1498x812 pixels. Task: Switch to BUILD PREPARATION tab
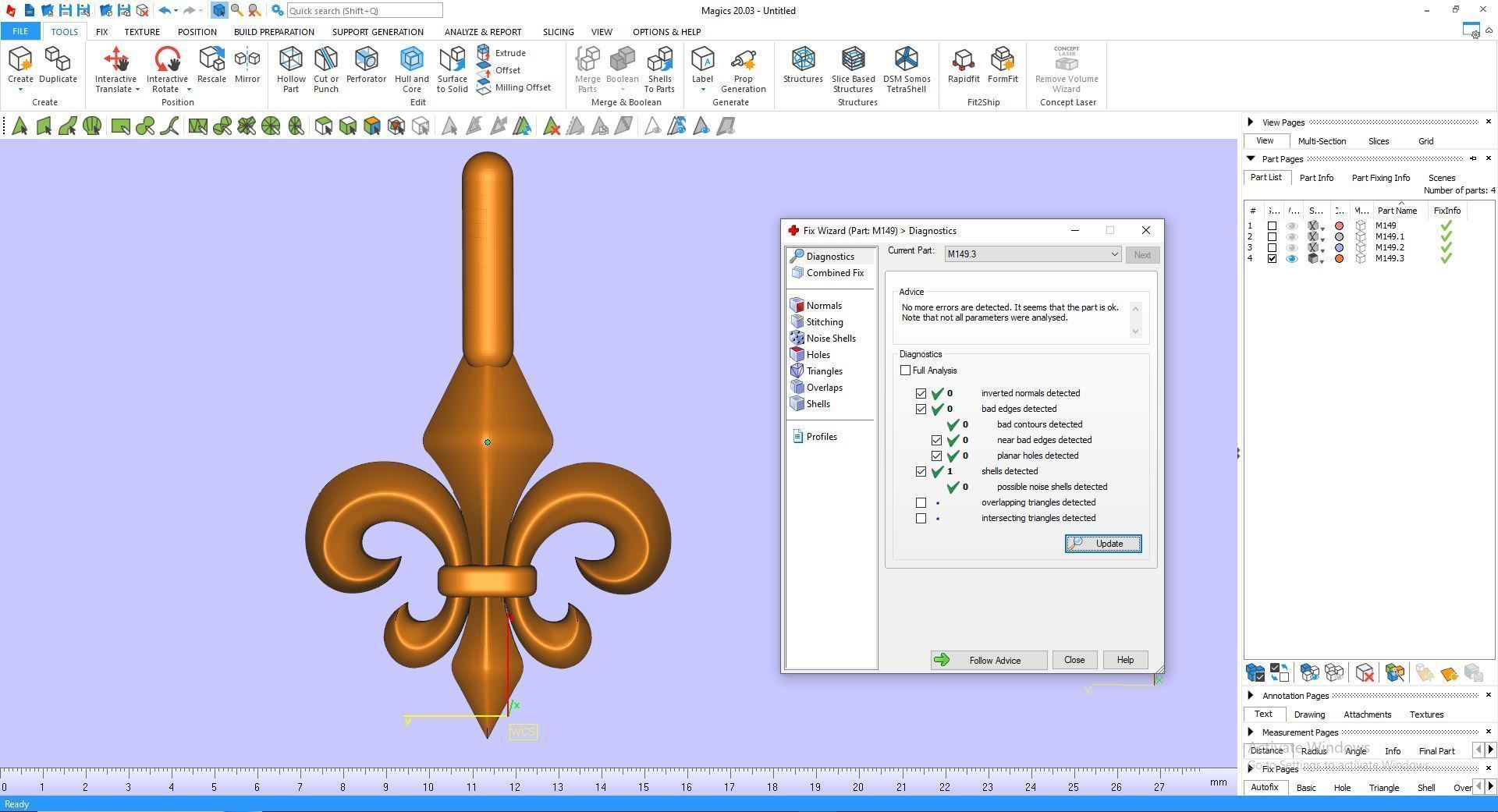(274, 32)
